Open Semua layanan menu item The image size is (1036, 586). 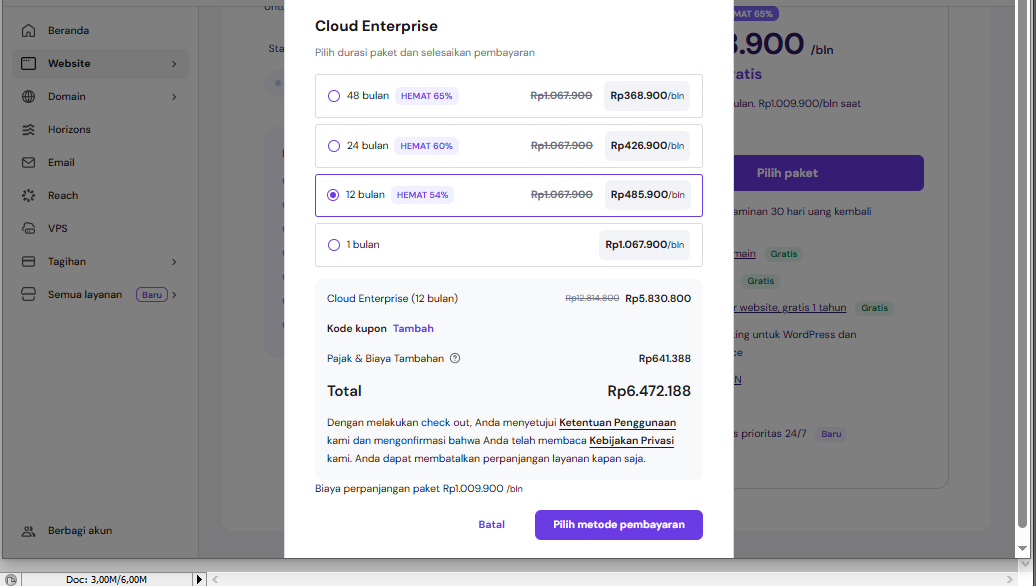pos(85,295)
